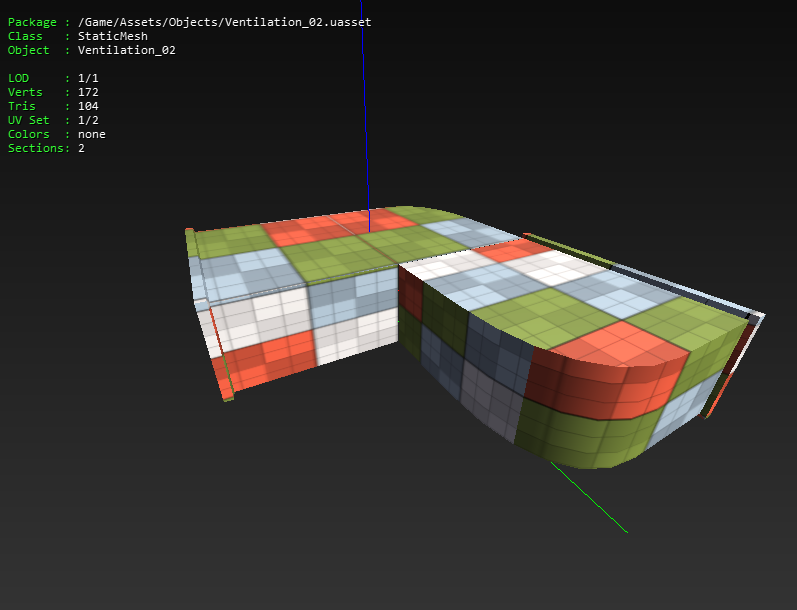This screenshot has height=610, width=797.
Task: Click the LOD value 1/1
Action: (88, 78)
